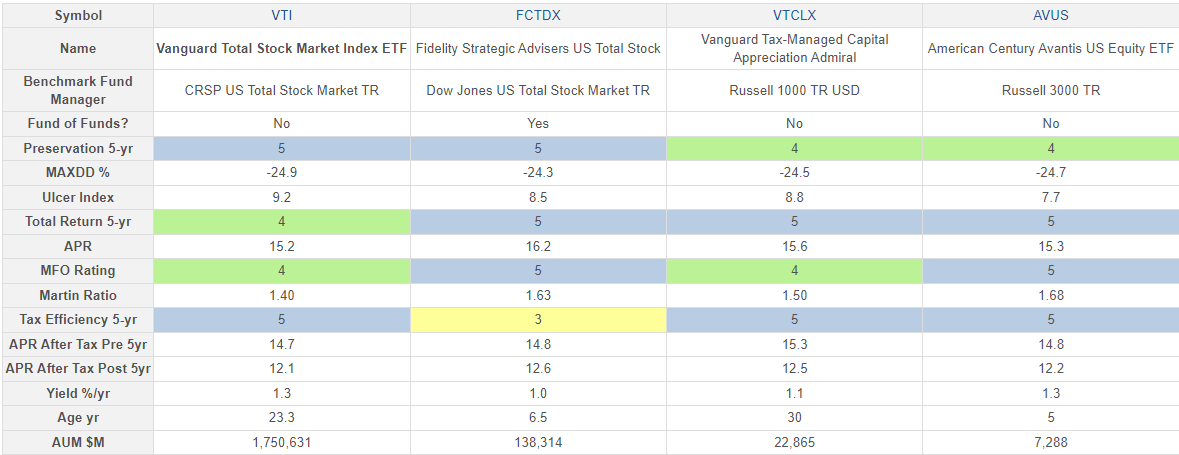Image resolution: width=1179 pixels, height=455 pixels.
Task: Click Vanguard Total Stock Market Index ETF name
Action: pyautogui.click(x=282, y=48)
